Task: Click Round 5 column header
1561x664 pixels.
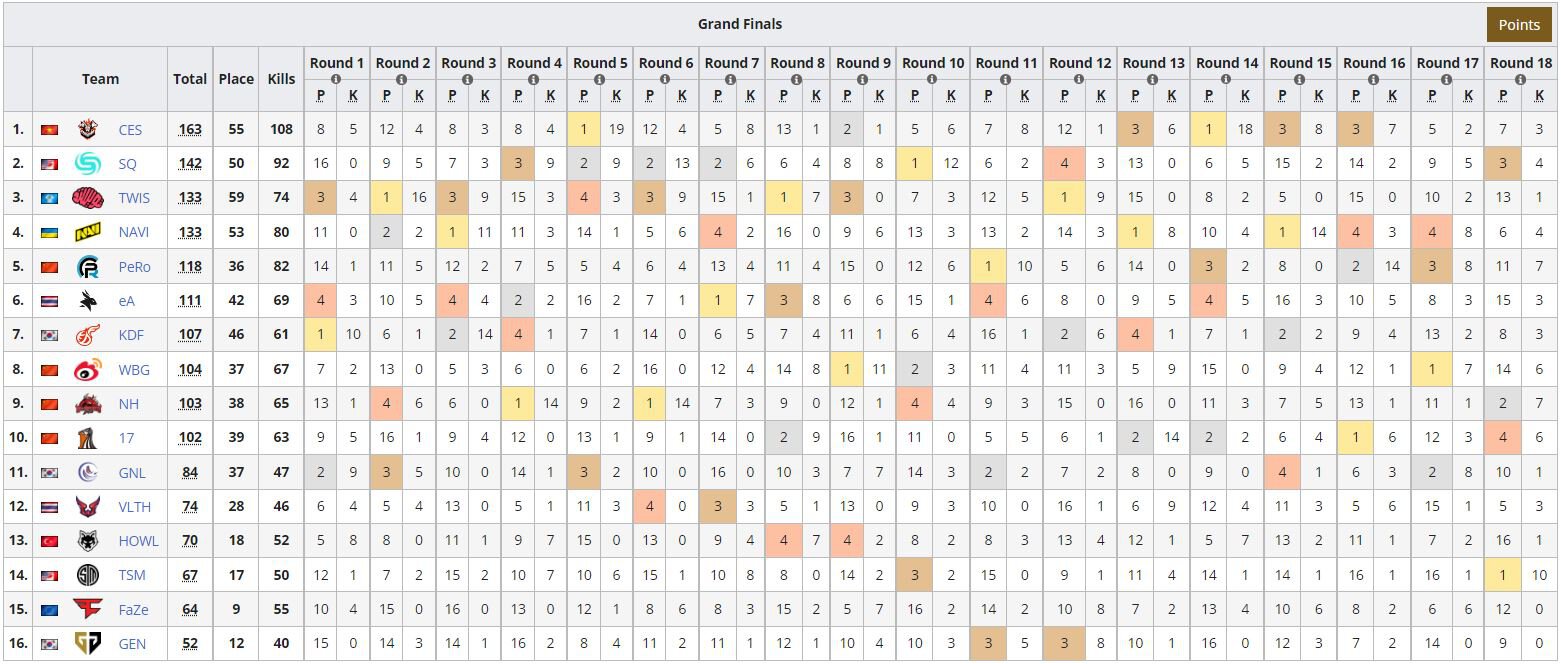Action: (x=600, y=62)
